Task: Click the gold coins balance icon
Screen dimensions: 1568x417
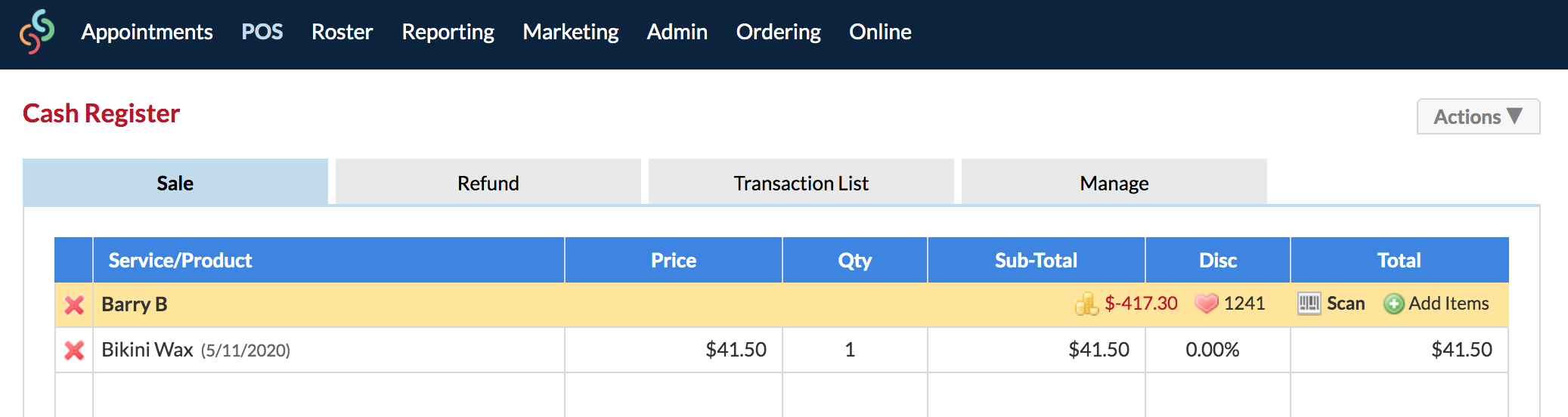Action: [1086, 304]
